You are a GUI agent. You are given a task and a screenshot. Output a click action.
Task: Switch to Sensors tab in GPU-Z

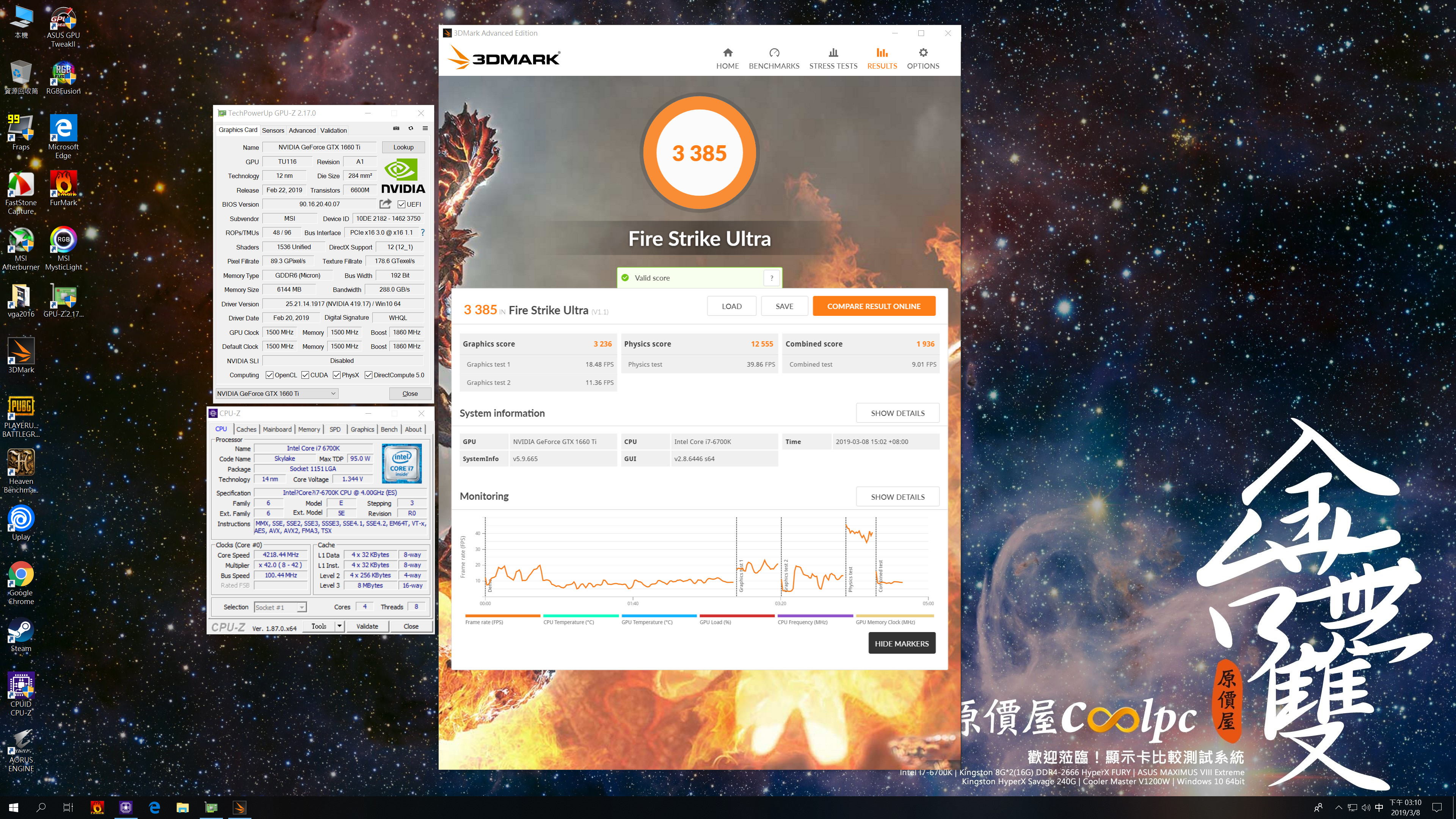point(273,130)
